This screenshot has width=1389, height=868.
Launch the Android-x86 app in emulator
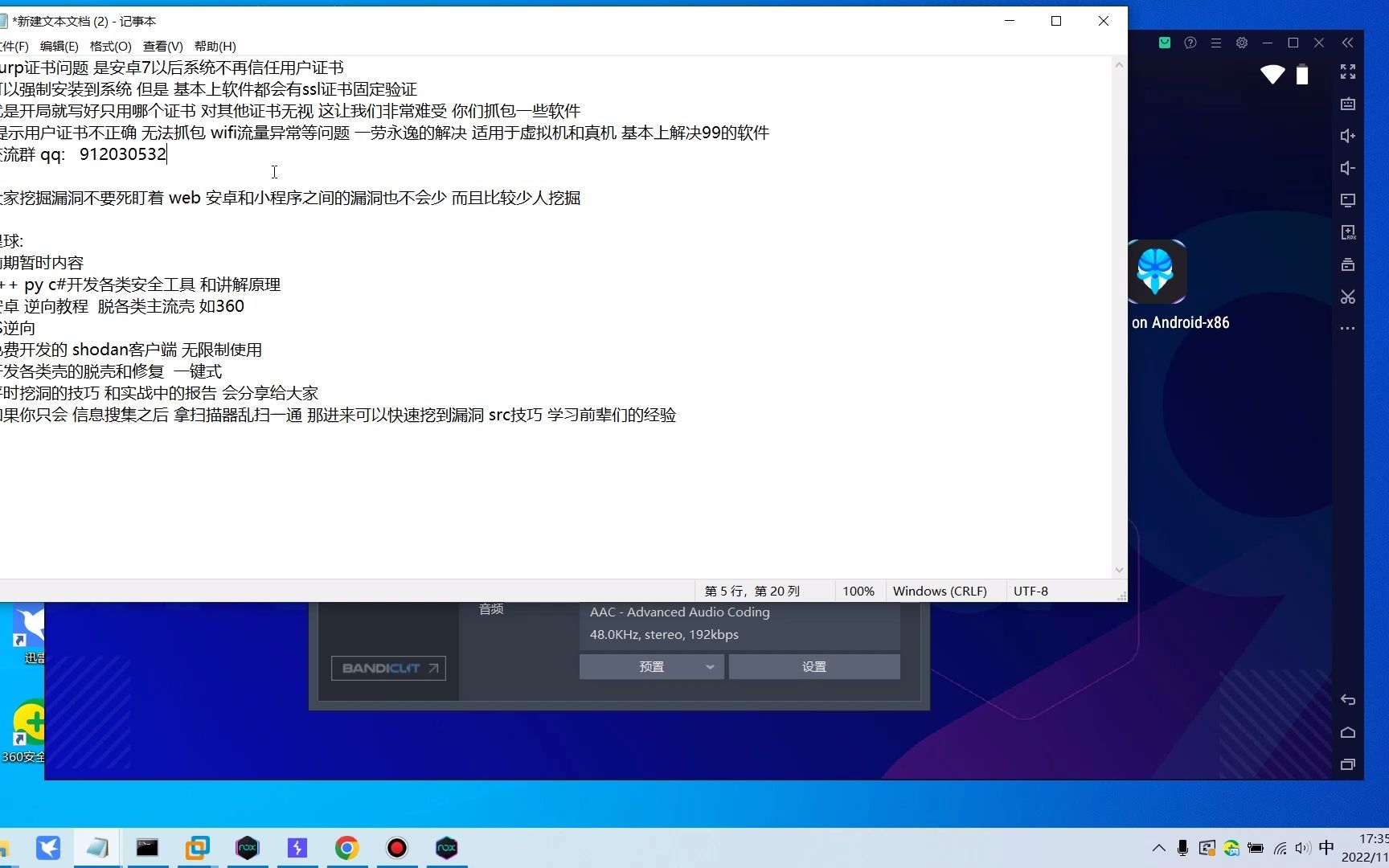point(1157,272)
